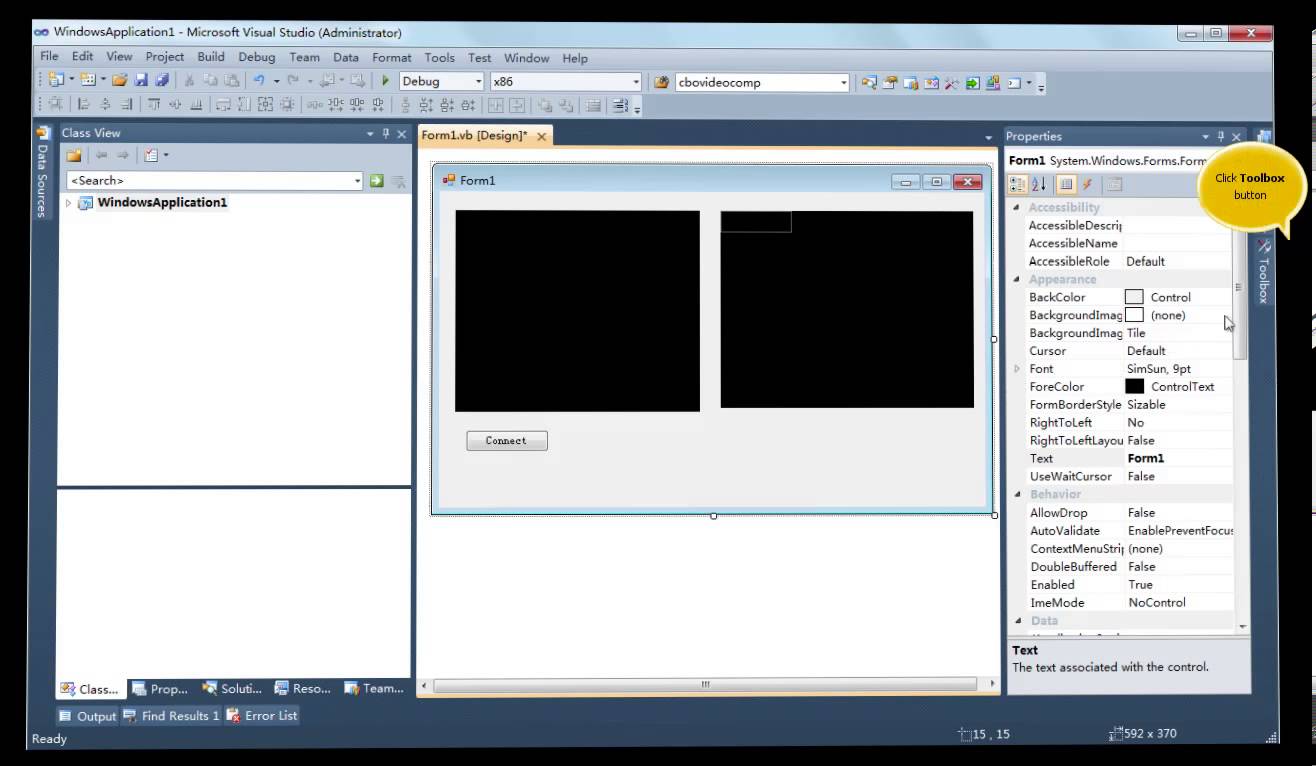Open the Debug configuration dropdown

pos(478,82)
